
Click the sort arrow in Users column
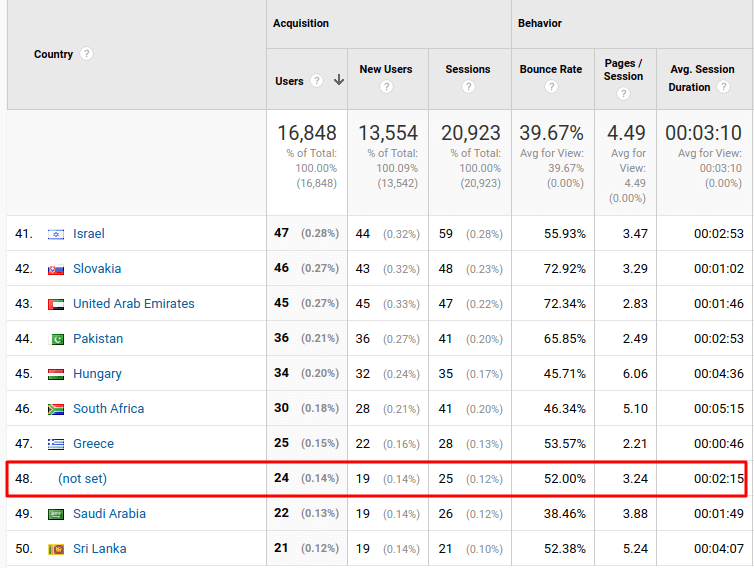339,81
